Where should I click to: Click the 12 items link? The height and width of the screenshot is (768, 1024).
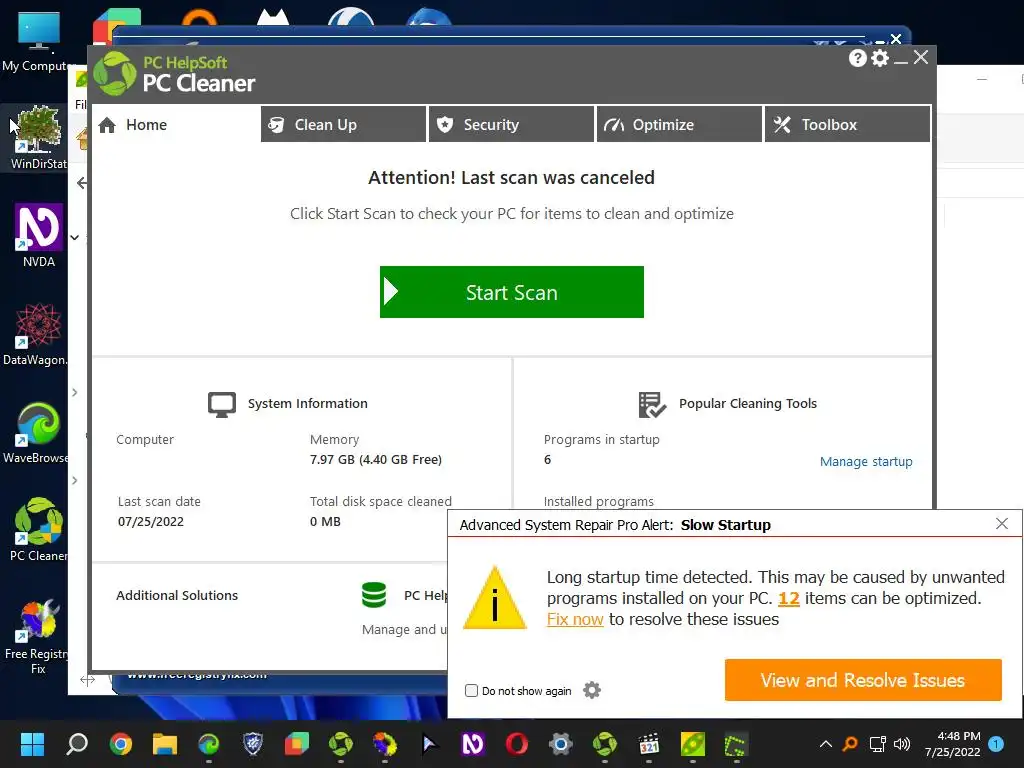coord(788,598)
